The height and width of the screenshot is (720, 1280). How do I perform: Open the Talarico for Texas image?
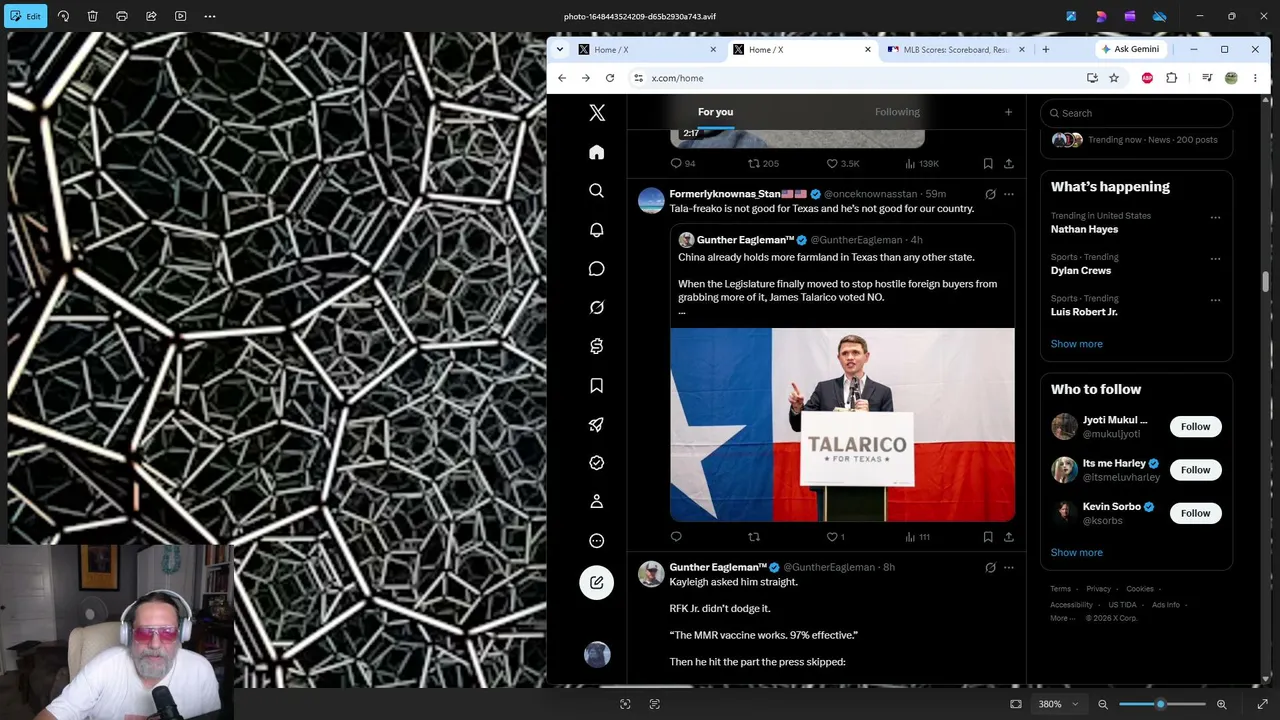click(842, 425)
